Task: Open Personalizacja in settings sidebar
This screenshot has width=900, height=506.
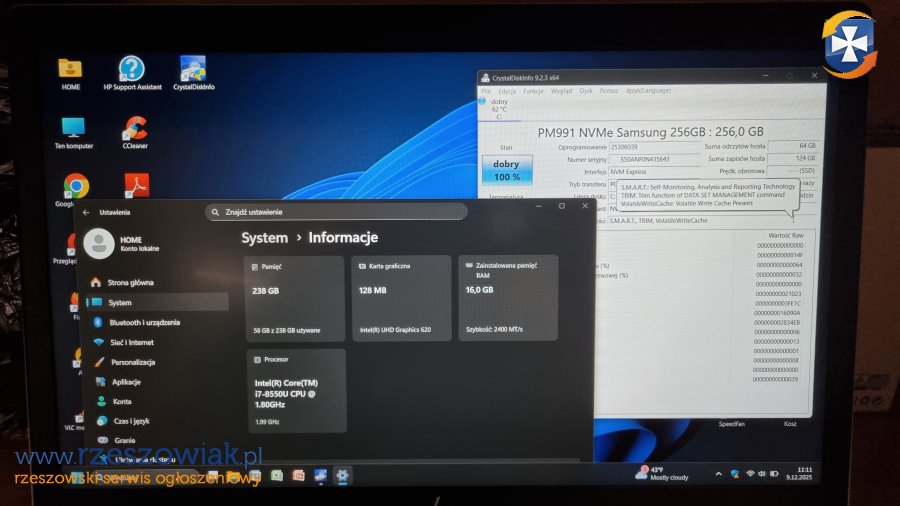Action: 132,362
